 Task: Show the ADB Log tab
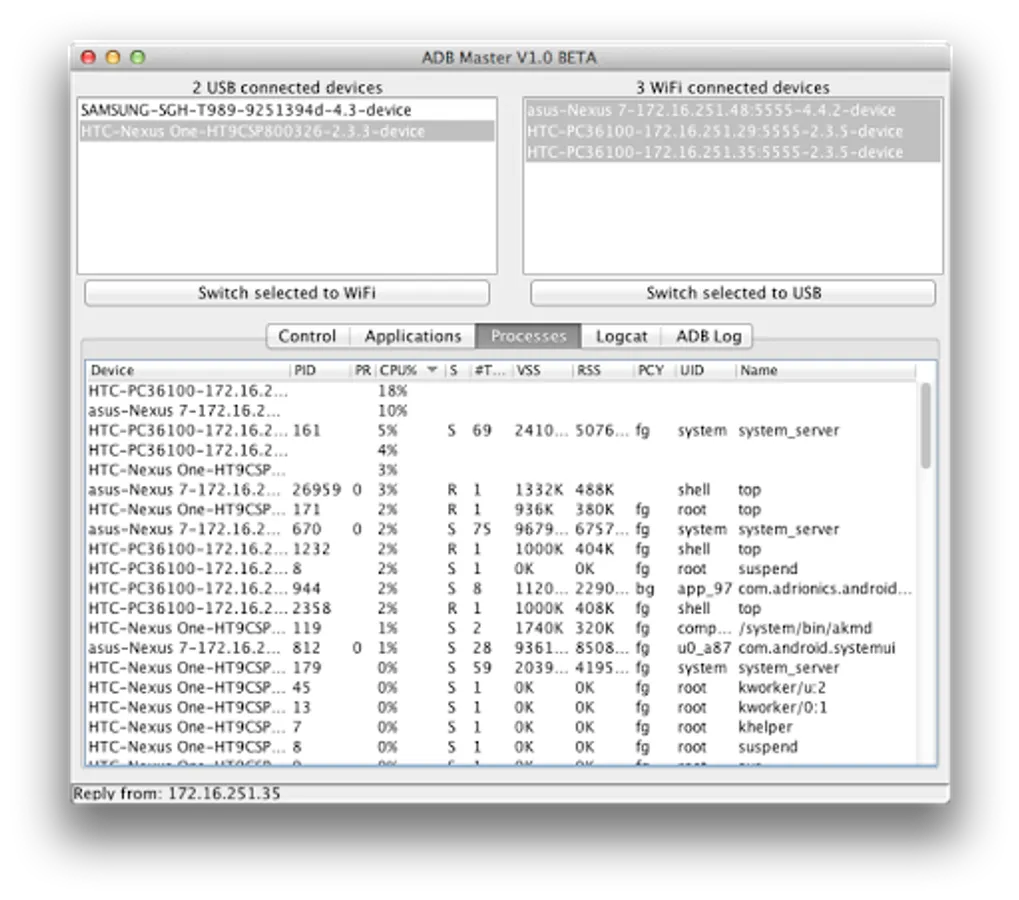coord(708,336)
